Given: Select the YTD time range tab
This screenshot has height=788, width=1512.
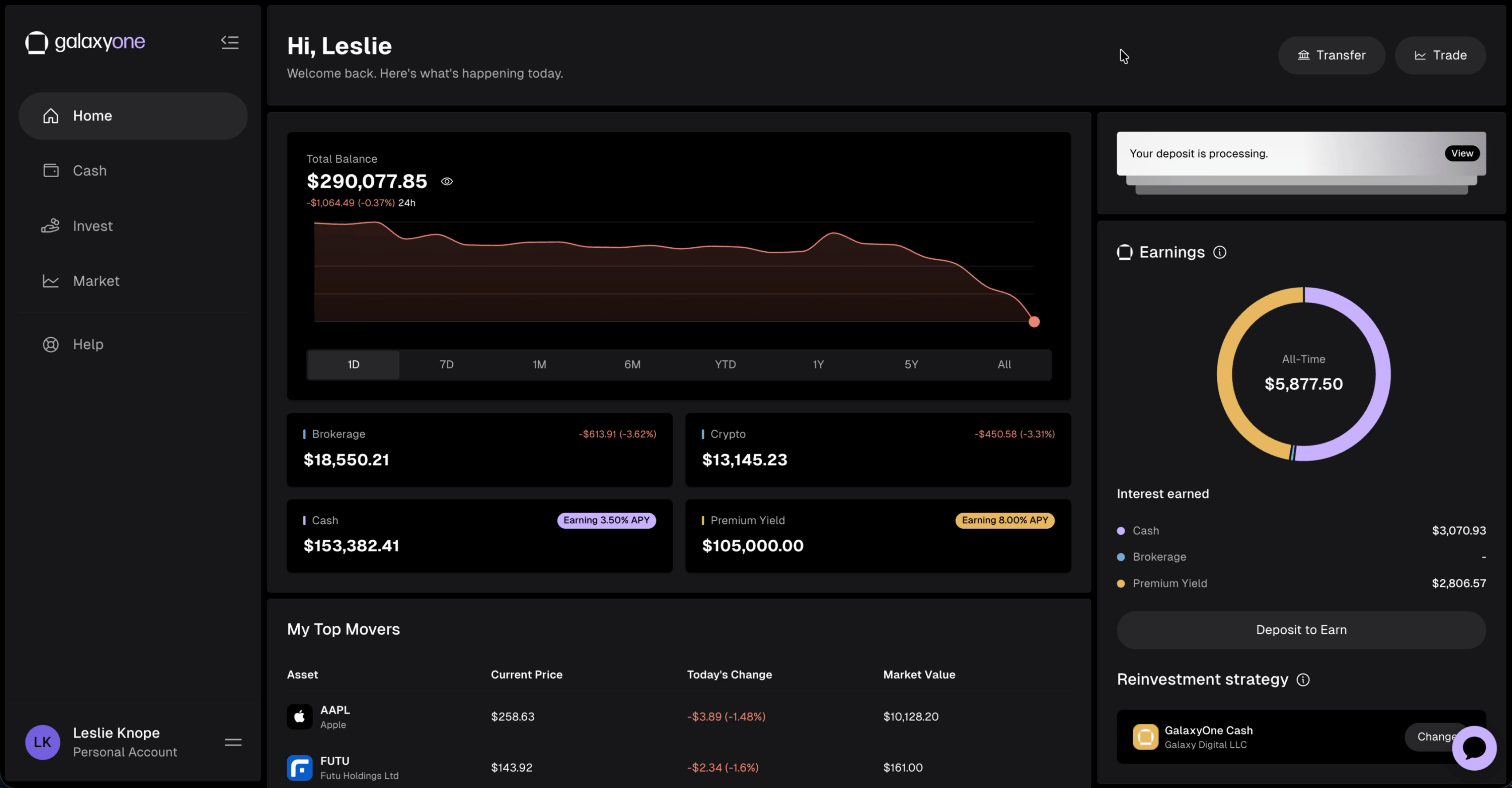Looking at the screenshot, I should point(725,364).
